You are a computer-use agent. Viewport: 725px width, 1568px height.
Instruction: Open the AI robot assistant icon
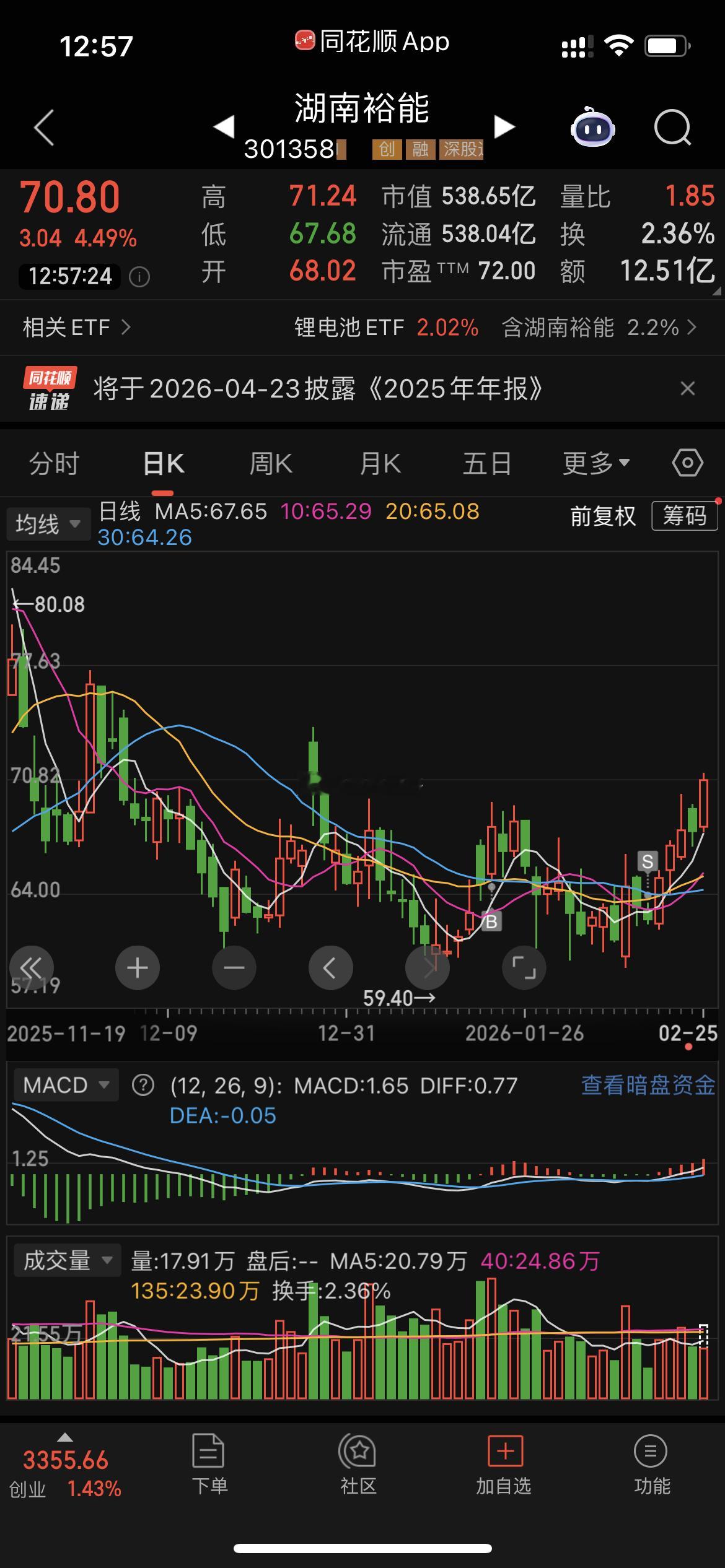coord(592,127)
